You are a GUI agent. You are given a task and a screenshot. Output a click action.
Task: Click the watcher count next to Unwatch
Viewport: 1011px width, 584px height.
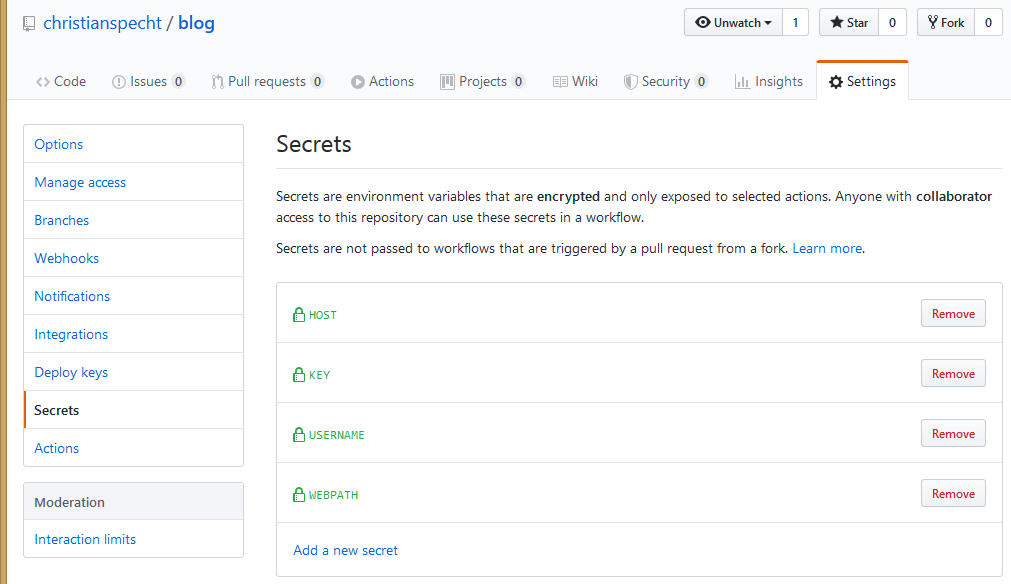(795, 22)
